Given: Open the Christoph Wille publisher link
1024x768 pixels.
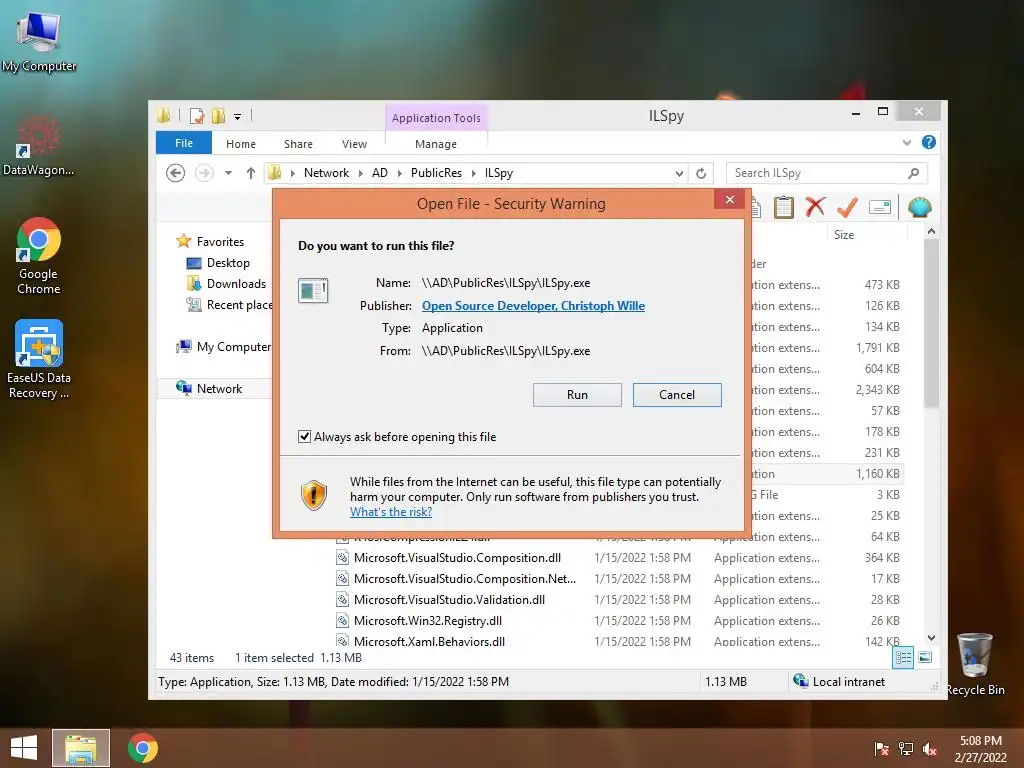Looking at the screenshot, I should point(533,306).
